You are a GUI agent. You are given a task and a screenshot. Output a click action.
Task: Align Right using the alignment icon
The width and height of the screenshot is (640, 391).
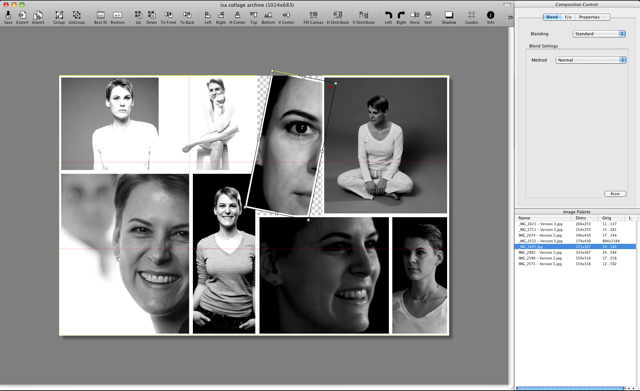point(221,17)
